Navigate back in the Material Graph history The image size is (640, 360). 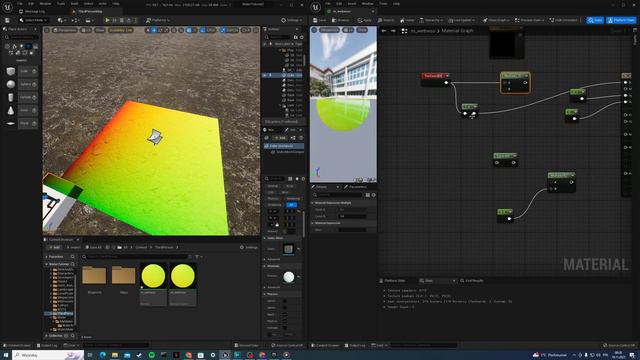click(384, 31)
